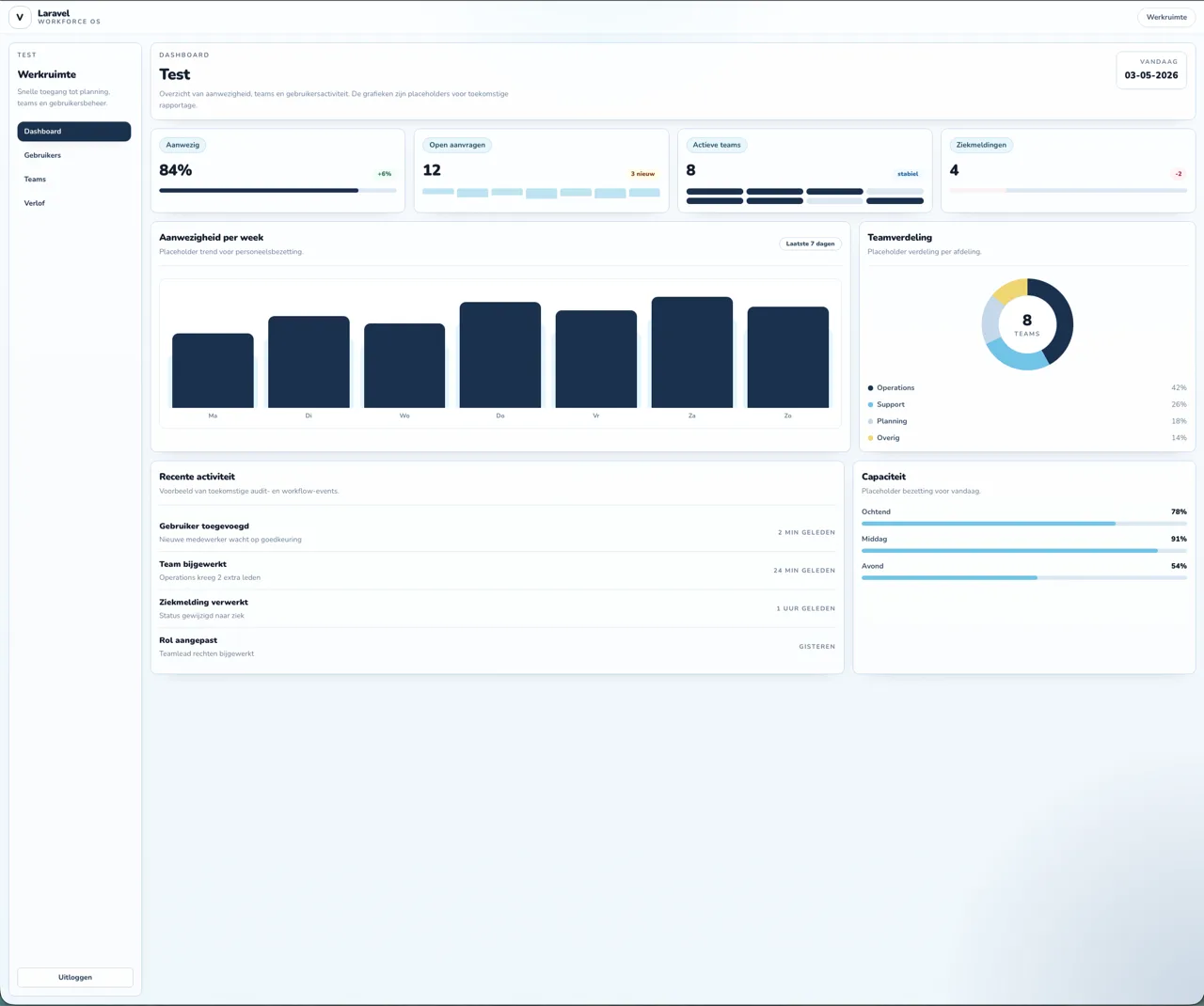1204x1006 pixels.
Task: Click the donut chart center 8 Teams
Action: 1027,324
